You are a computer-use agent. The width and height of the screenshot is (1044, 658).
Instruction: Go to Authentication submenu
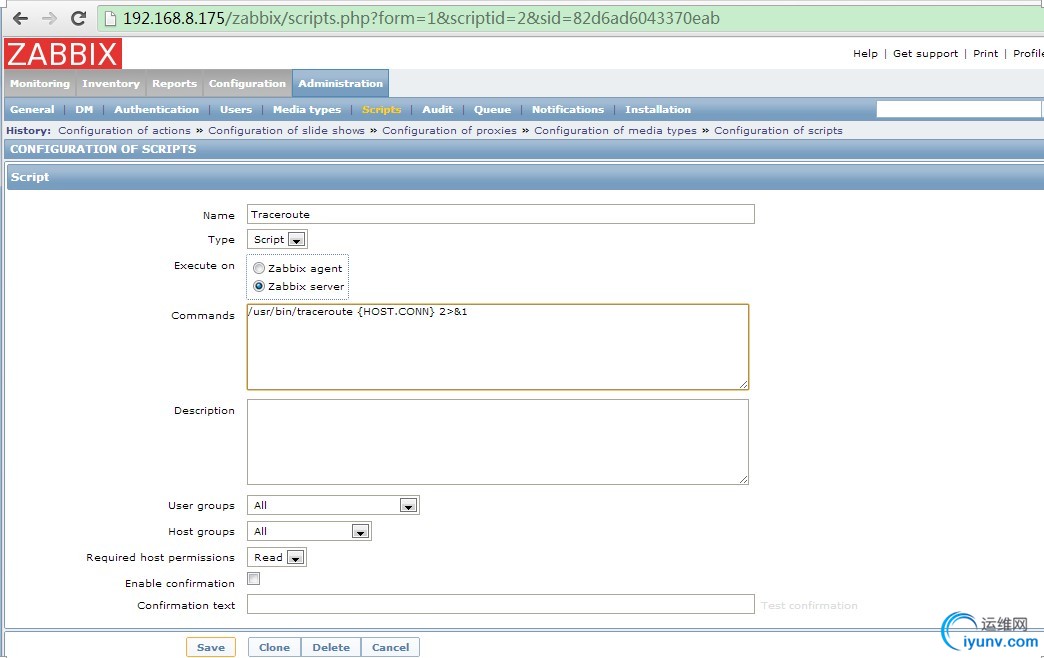point(156,110)
